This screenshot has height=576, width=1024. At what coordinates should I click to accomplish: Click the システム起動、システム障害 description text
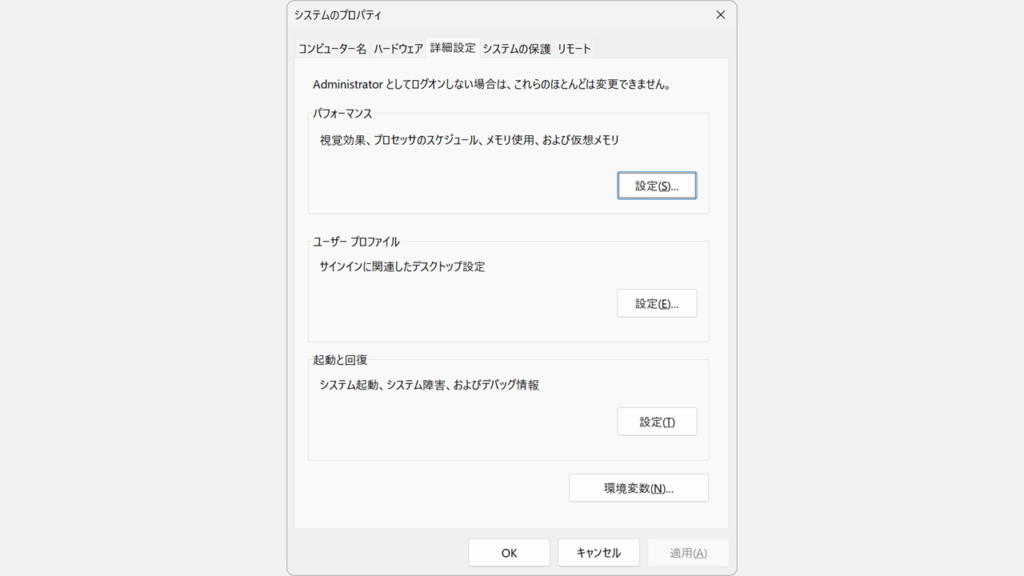[429, 385]
